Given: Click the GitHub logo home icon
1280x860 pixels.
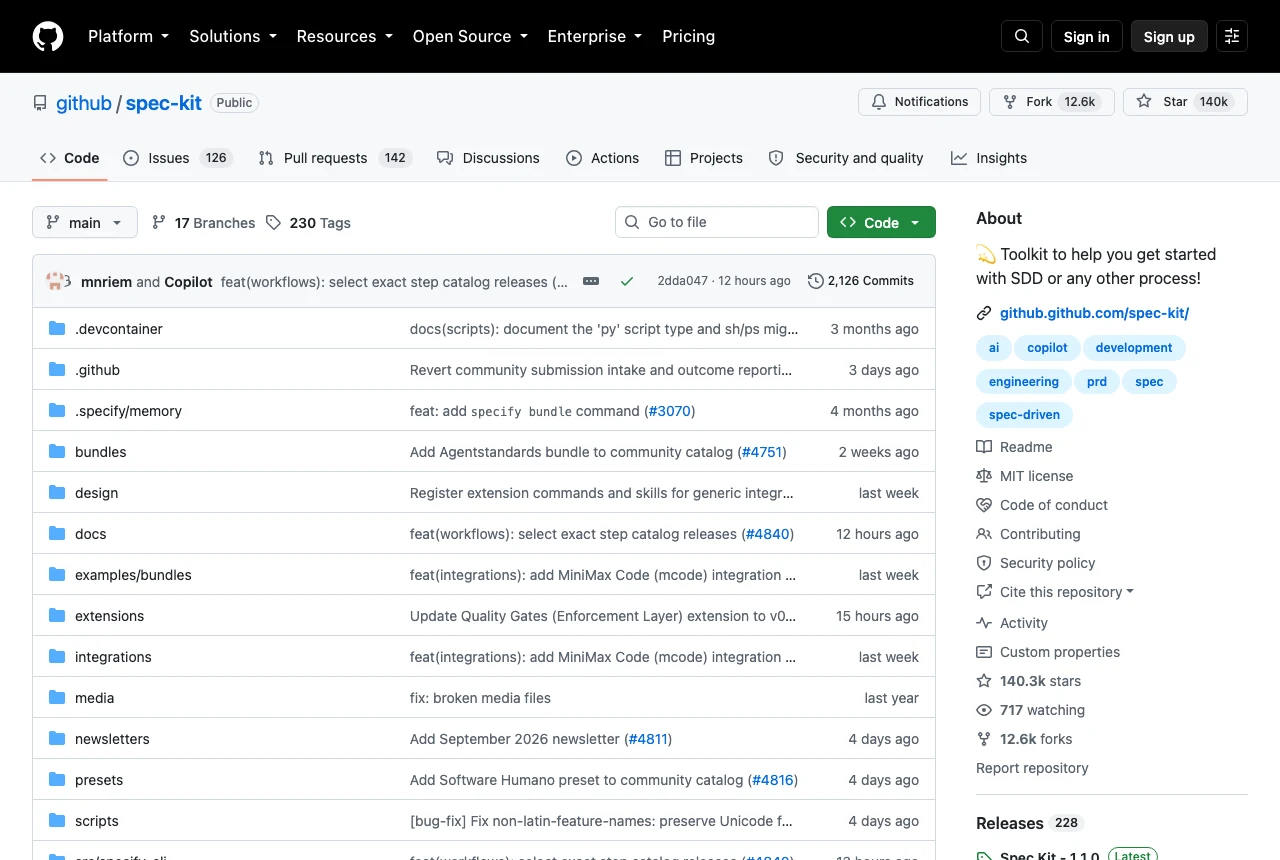Looking at the screenshot, I should pyautogui.click(x=48, y=36).
